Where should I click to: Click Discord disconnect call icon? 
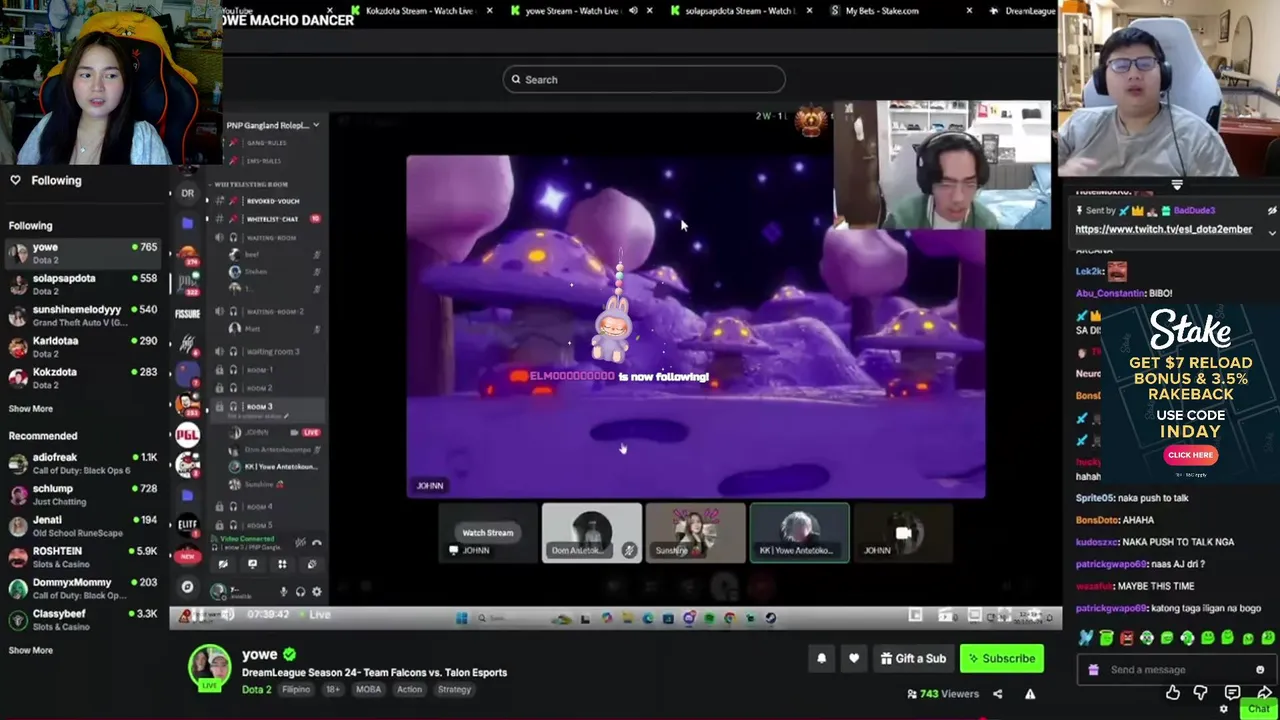coord(316,543)
